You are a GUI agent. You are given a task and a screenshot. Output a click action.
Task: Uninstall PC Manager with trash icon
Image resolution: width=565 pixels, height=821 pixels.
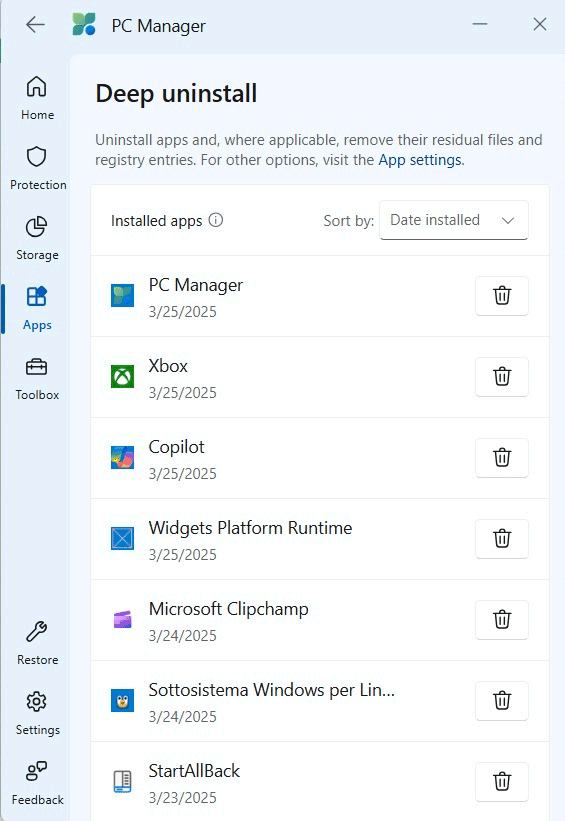(502, 296)
